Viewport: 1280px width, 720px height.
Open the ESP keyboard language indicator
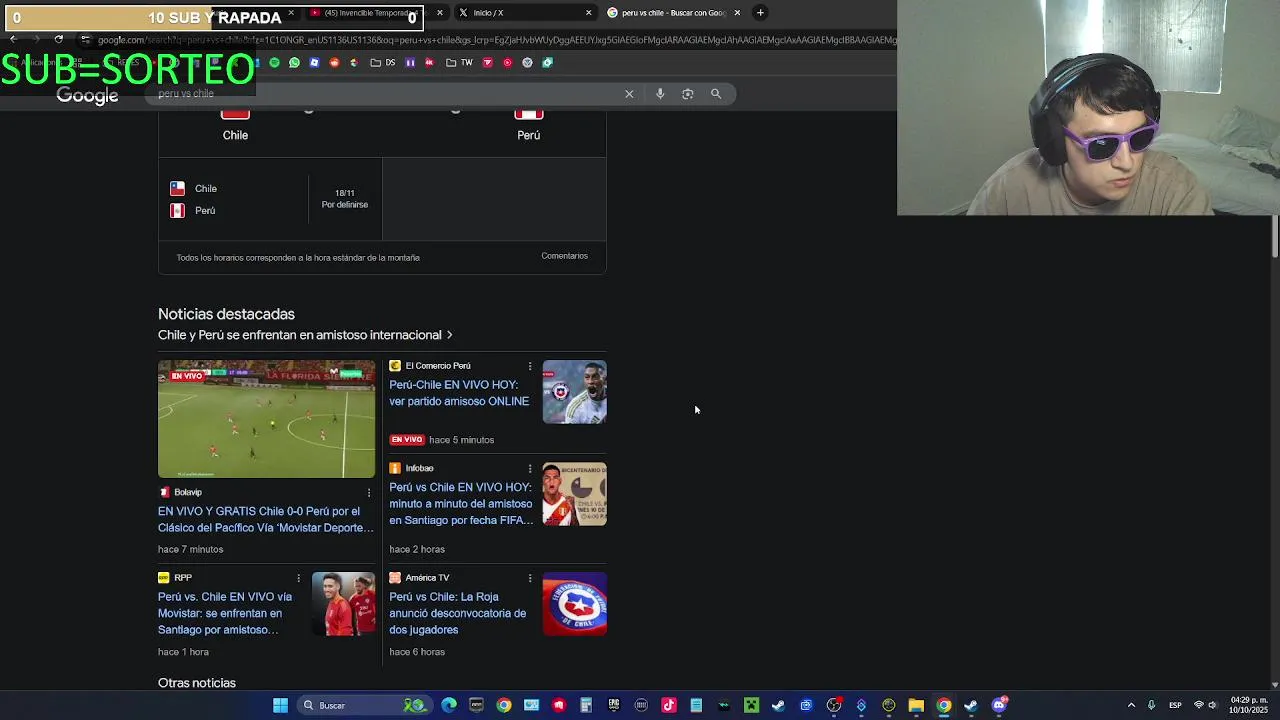coord(1175,705)
